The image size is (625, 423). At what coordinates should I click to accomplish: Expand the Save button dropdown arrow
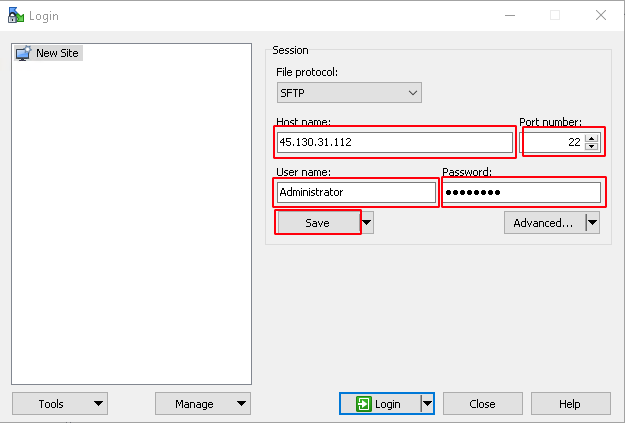368,223
